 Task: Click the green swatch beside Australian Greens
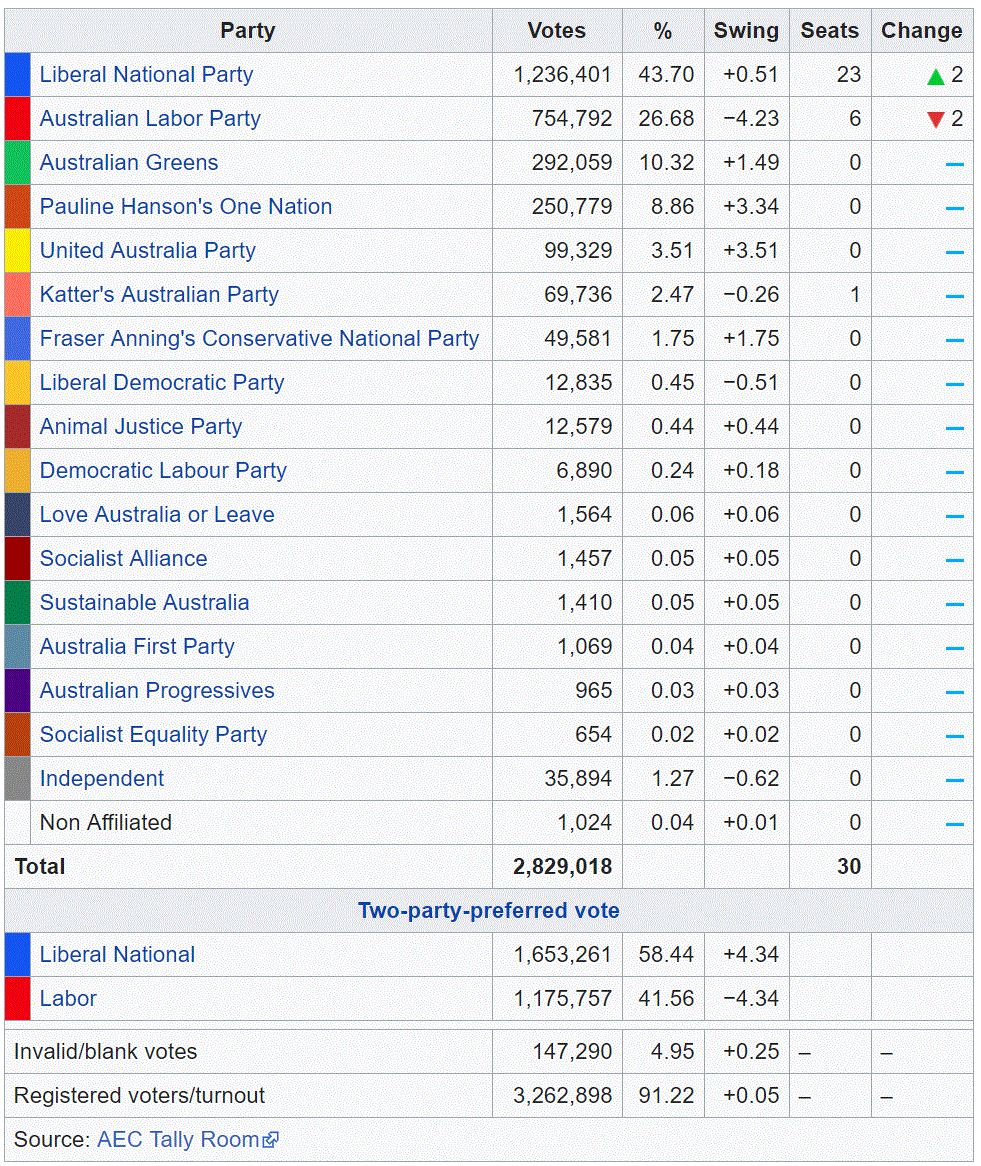pyautogui.click(x=17, y=163)
